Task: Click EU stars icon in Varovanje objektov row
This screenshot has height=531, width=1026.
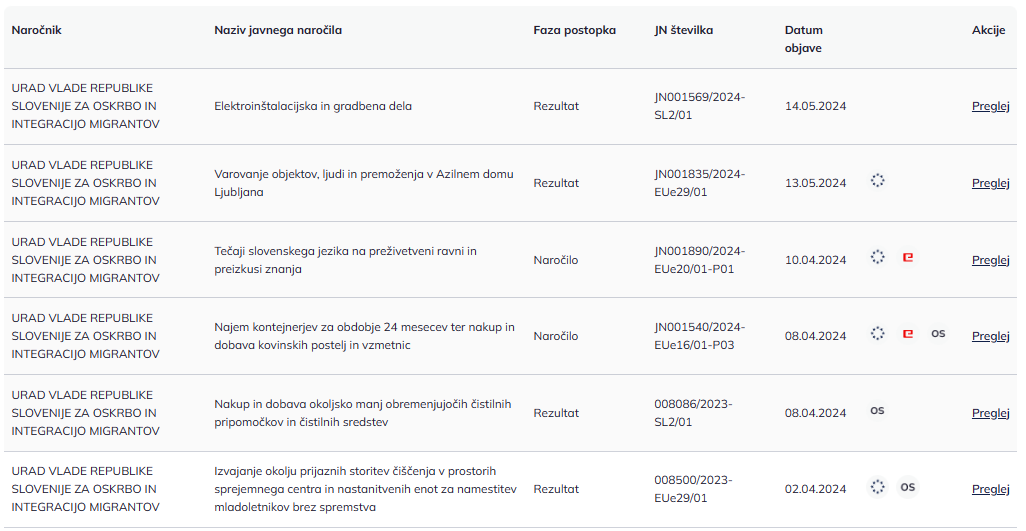Action: (x=877, y=180)
